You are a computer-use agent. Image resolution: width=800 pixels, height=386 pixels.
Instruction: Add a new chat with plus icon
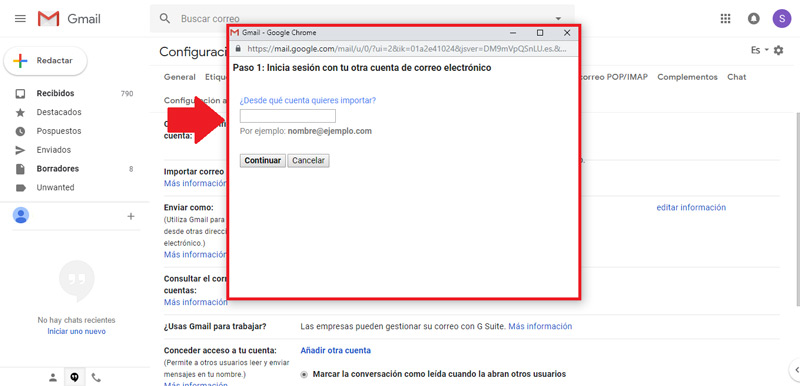131,216
